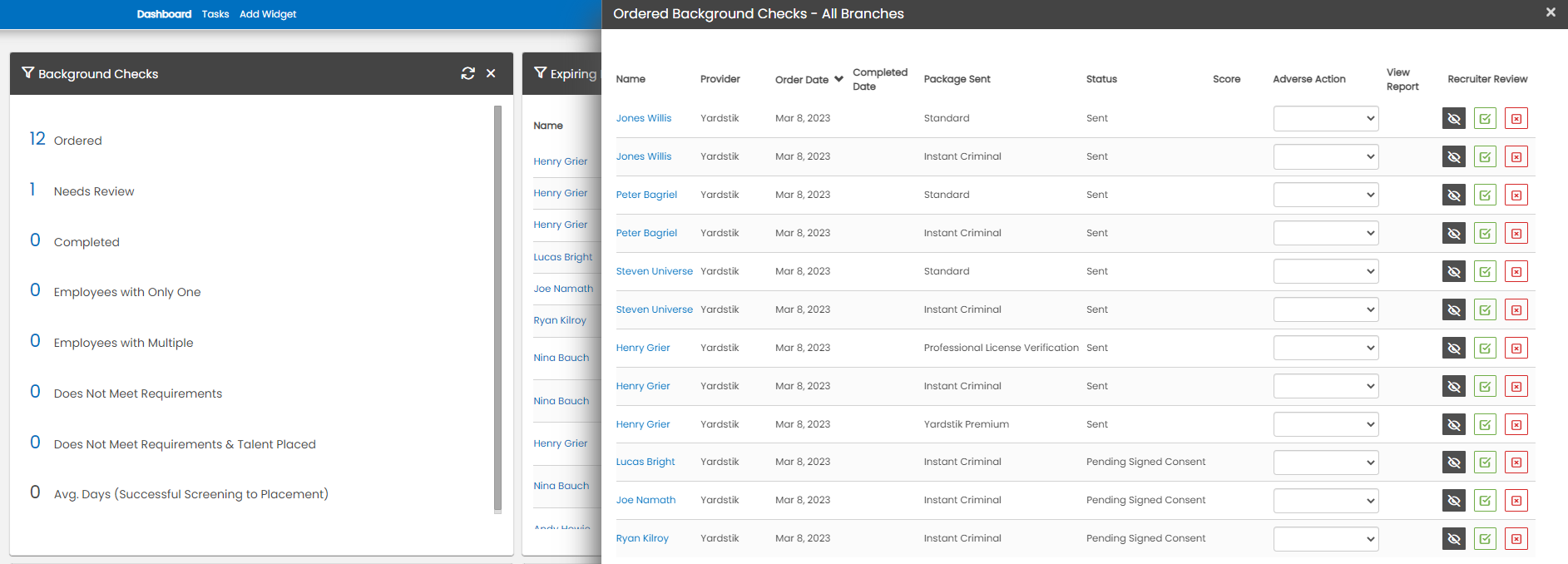Screen dimensions: 1568x564
Task: Refresh the Background Checks widget
Action: coord(468,73)
